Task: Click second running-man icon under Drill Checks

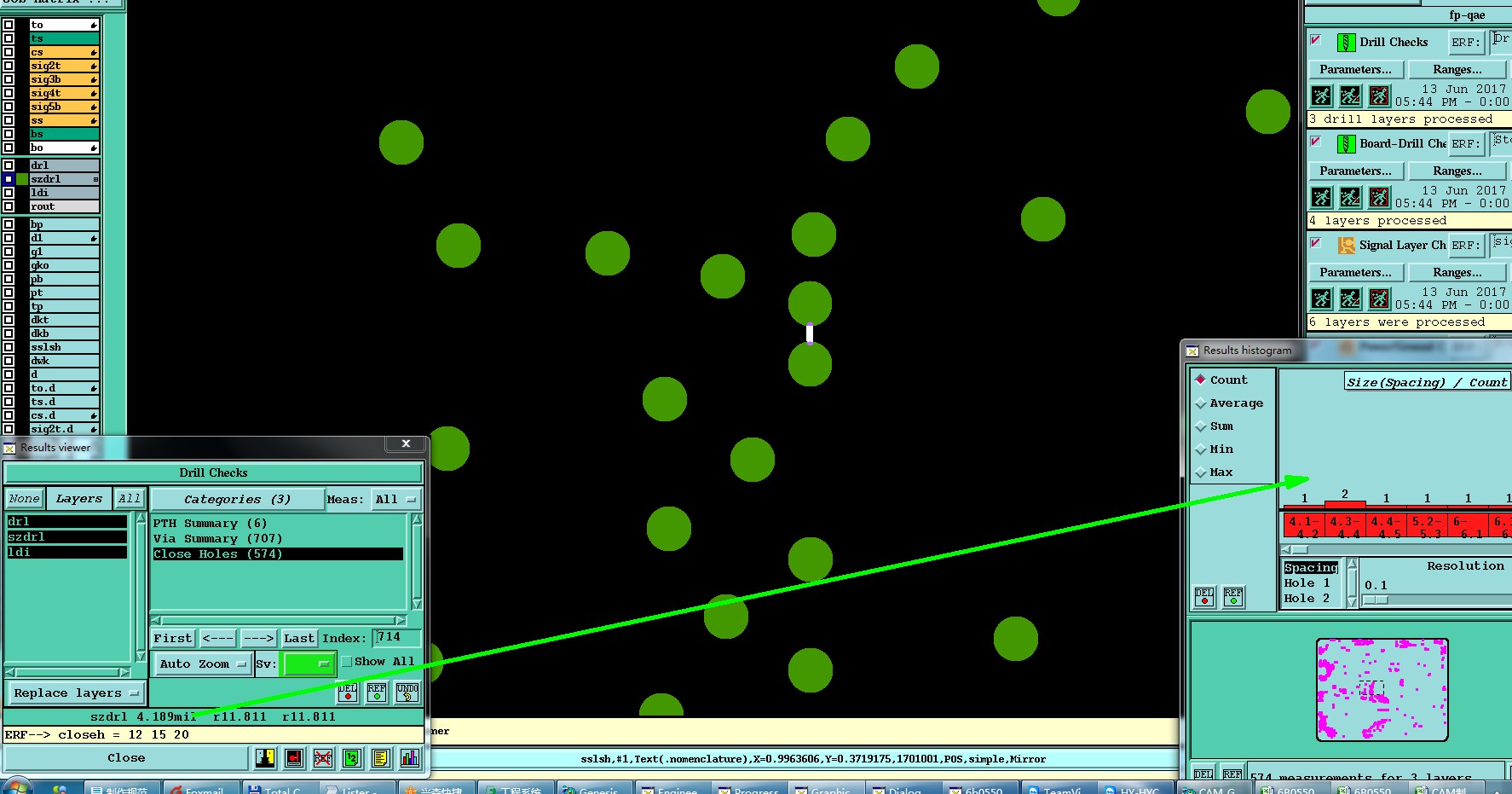Action: 1350,96
